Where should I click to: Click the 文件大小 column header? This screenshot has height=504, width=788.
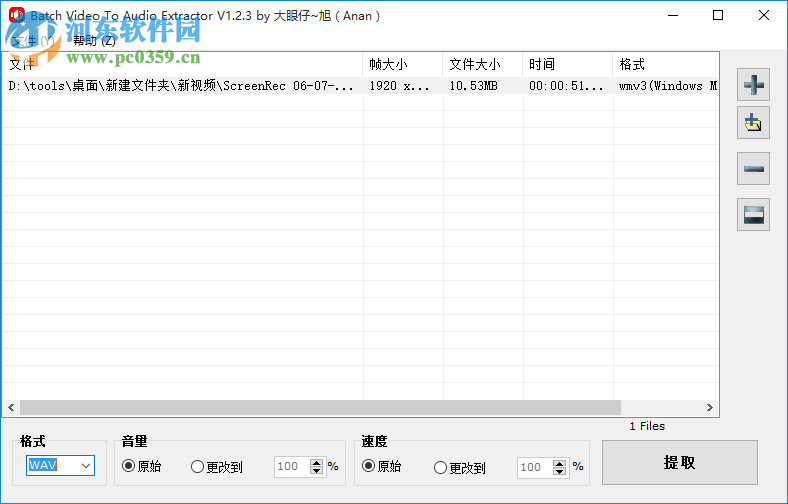coord(482,64)
